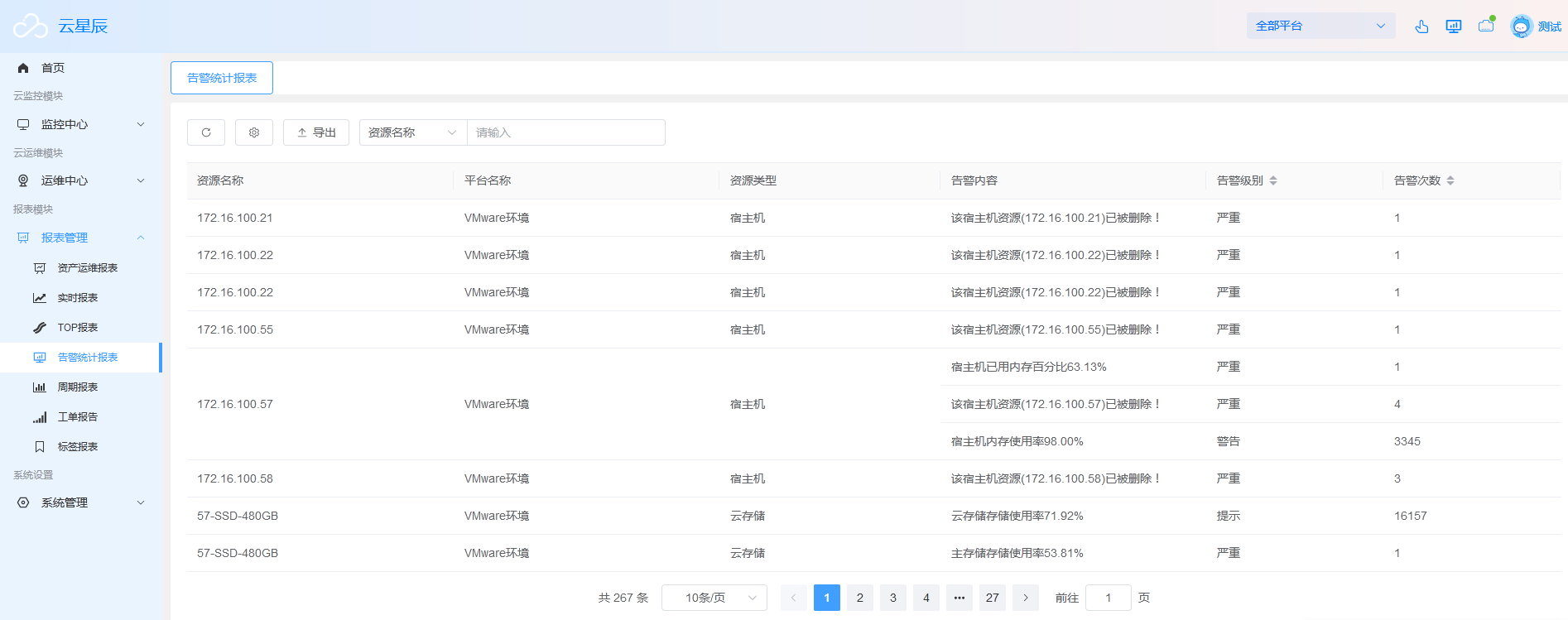The image size is (1568, 620).
Task: Open the 10条/页 page size dropdown
Action: pyautogui.click(x=714, y=598)
